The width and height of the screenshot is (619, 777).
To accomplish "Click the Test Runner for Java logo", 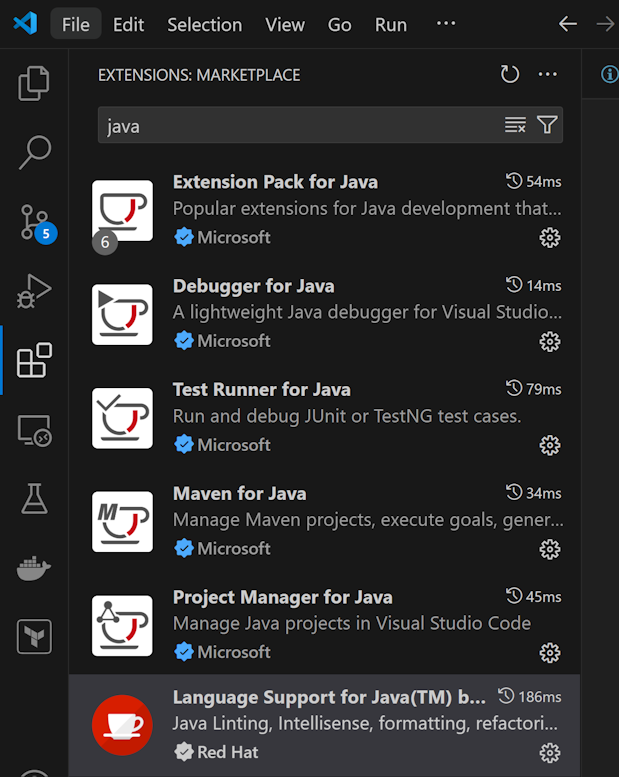I will tap(122, 418).
